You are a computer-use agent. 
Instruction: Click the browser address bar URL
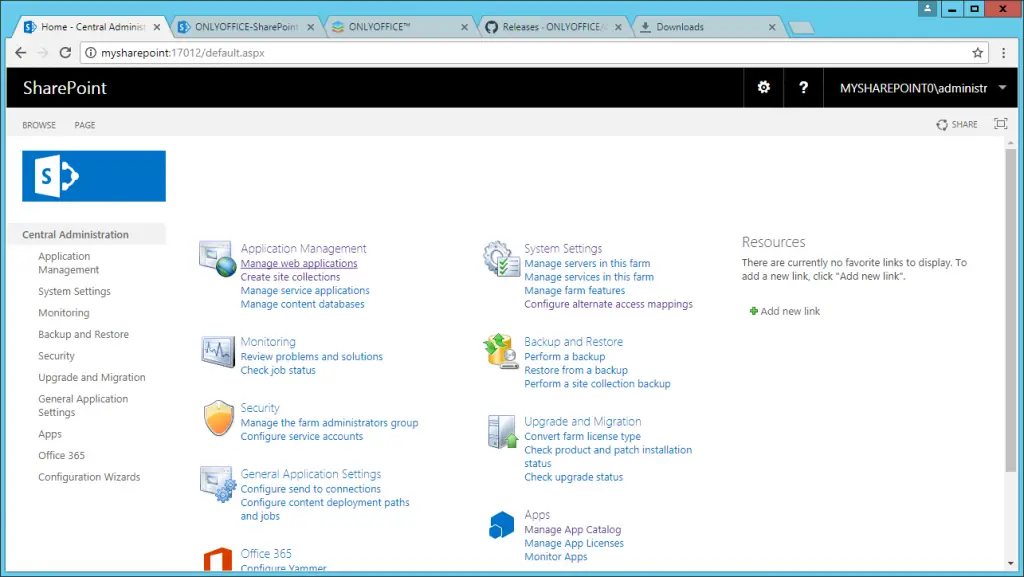183,53
